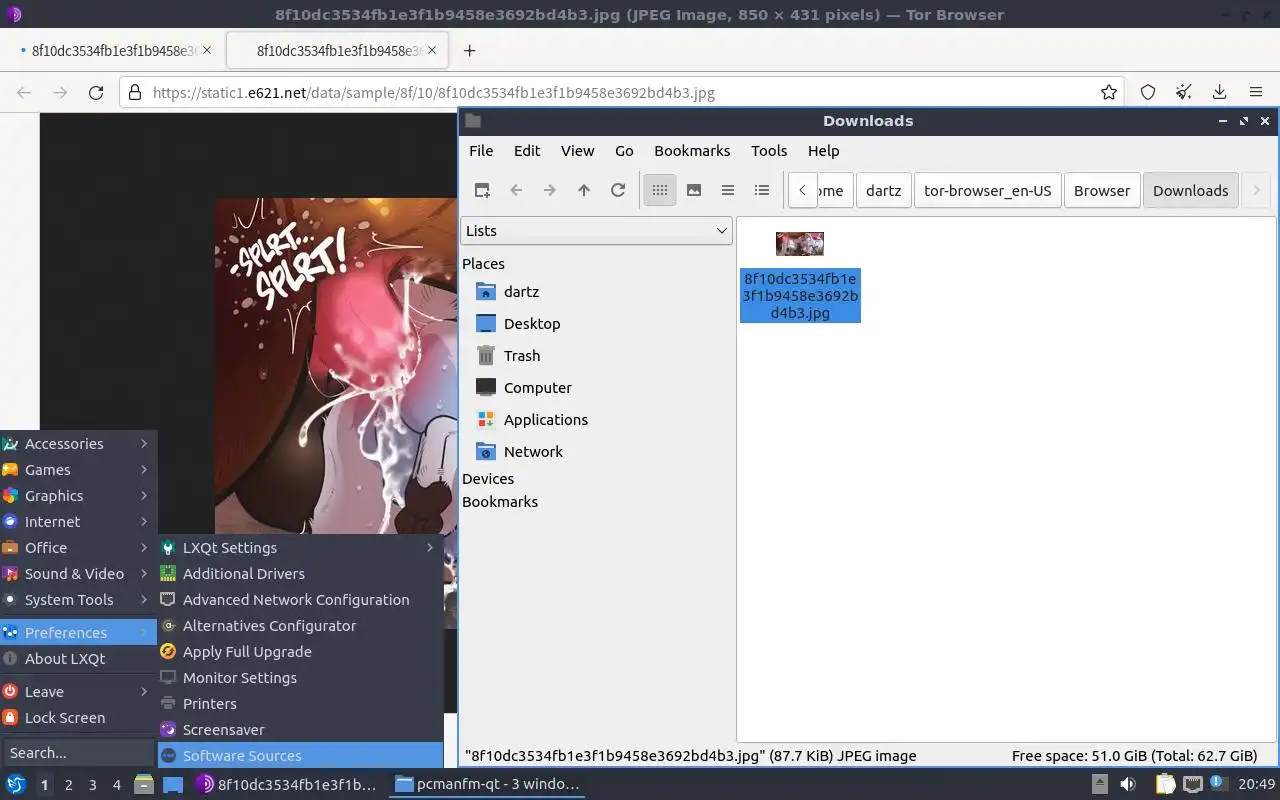Expand the Games menu category
1280x800 pixels.
coord(78,470)
